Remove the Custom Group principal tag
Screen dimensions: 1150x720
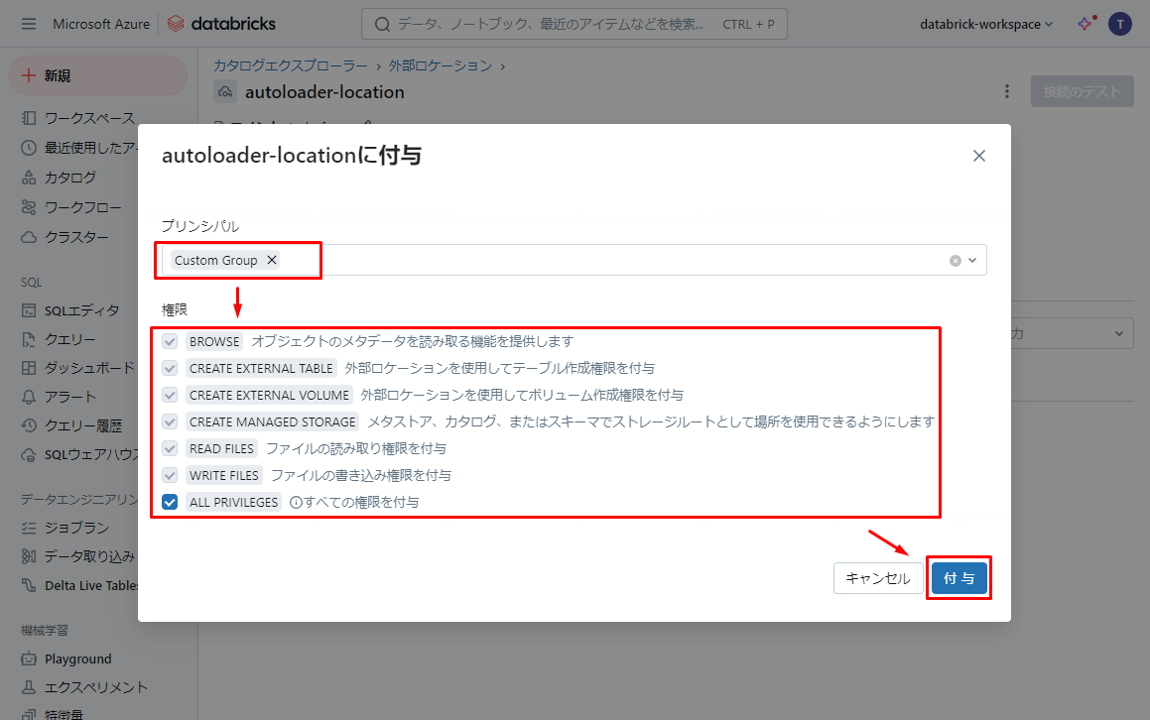coord(271,260)
